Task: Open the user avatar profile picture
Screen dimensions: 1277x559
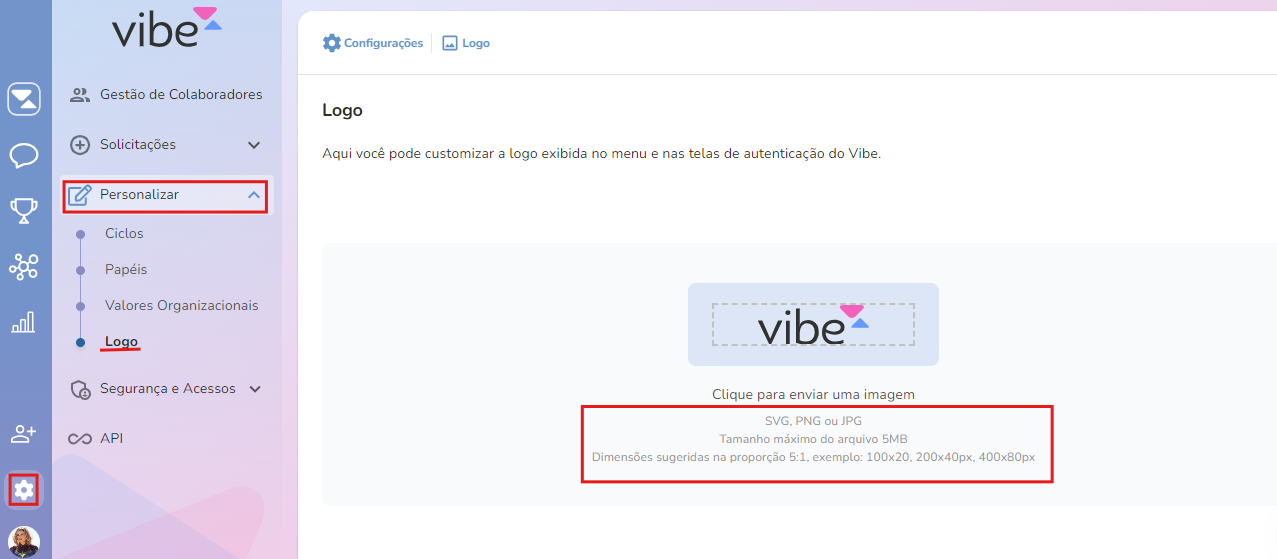Action: pyautogui.click(x=24, y=542)
